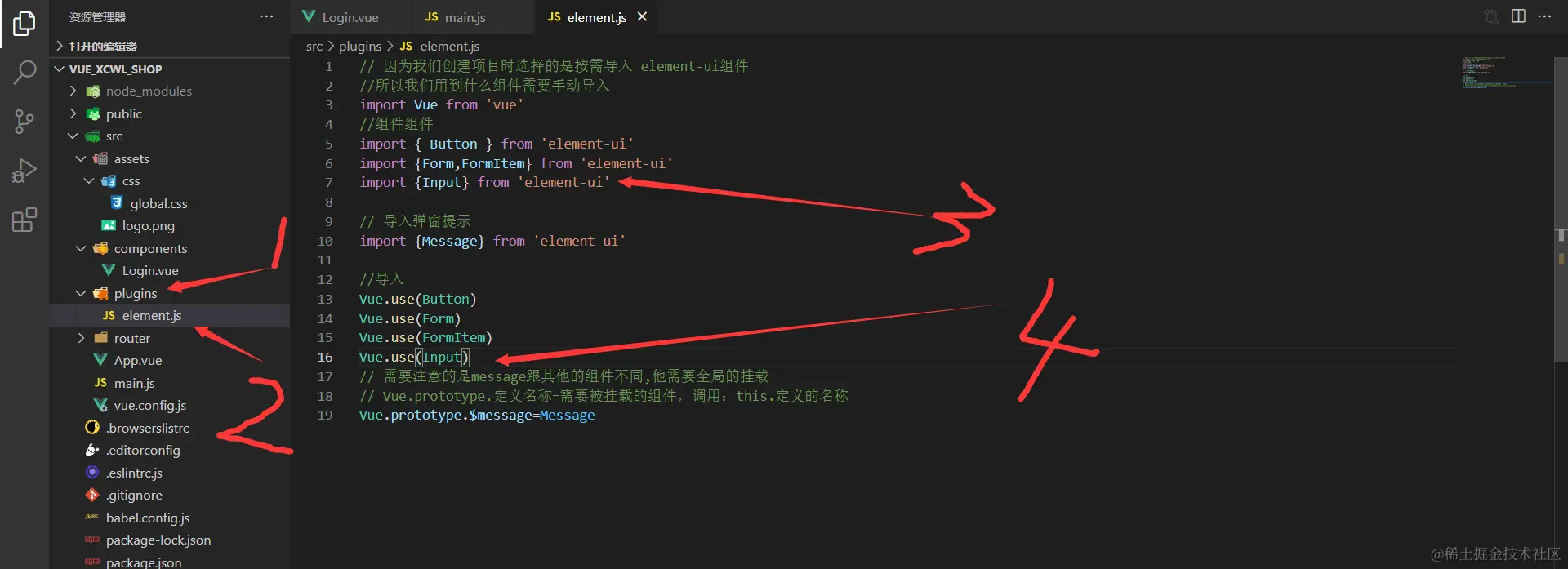The width and height of the screenshot is (1568, 569).
Task: Close the element.js tab
Action: [x=642, y=17]
